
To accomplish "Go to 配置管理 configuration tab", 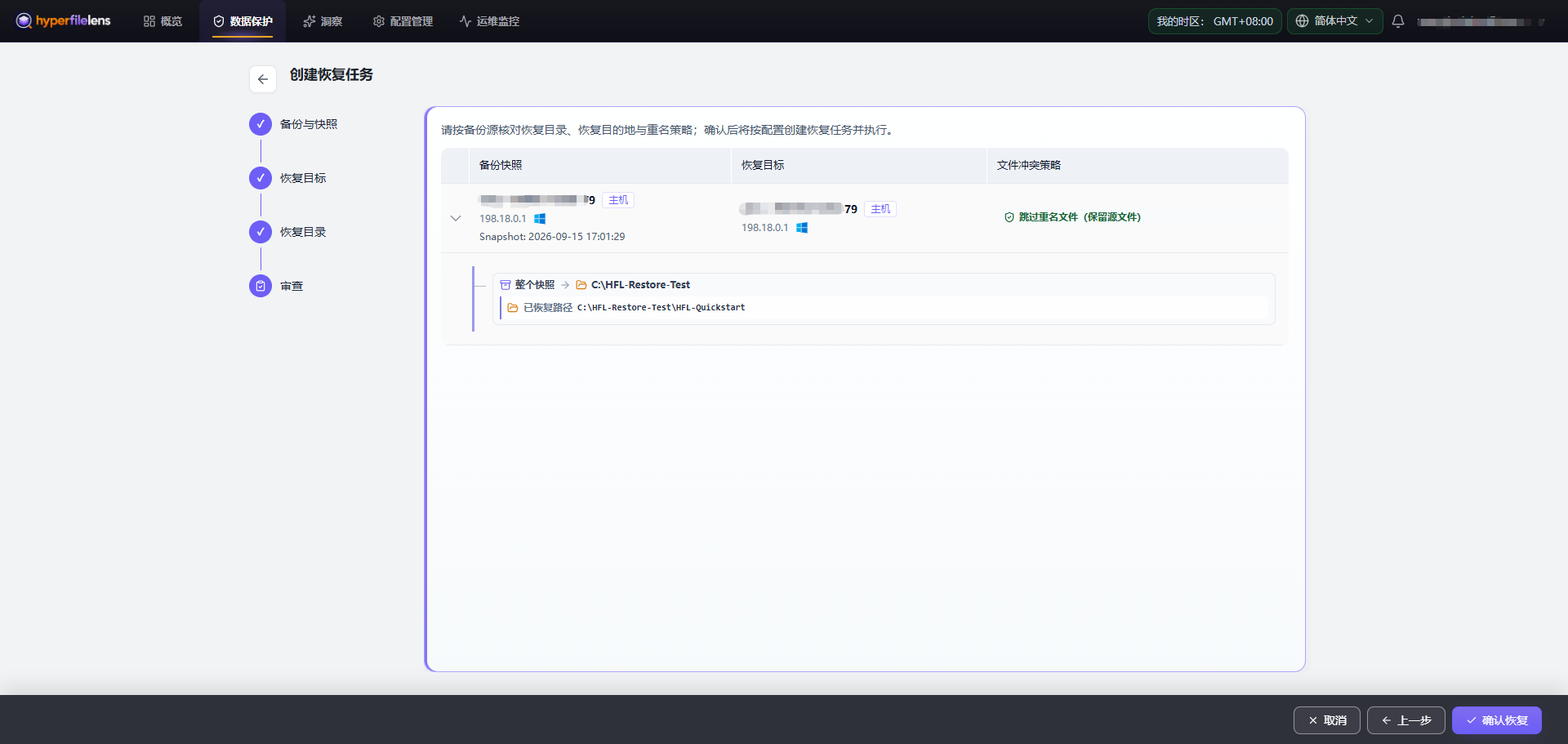I will [x=403, y=21].
